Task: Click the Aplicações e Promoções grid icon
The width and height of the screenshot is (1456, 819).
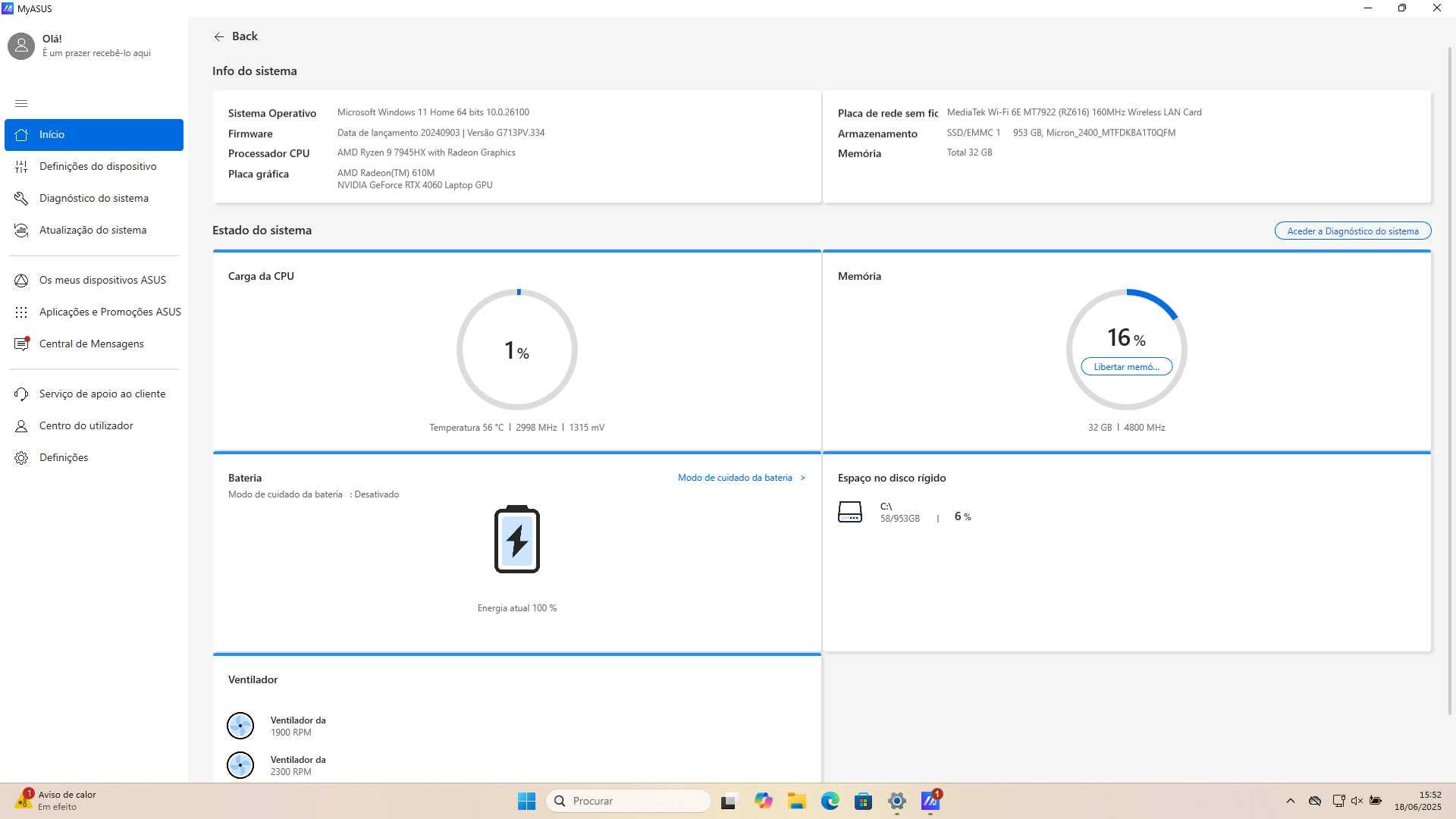Action: (x=21, y=312)
